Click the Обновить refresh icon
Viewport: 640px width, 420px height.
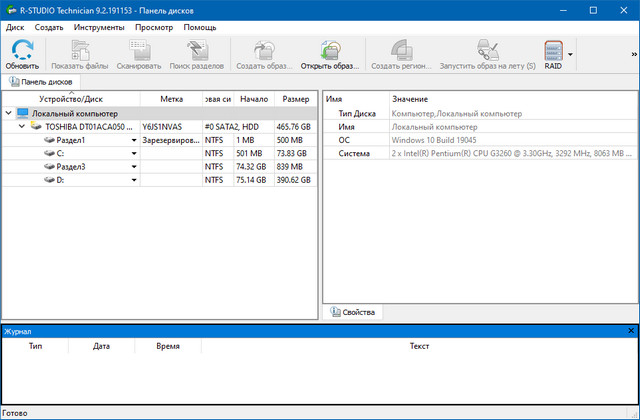point(22,50)
